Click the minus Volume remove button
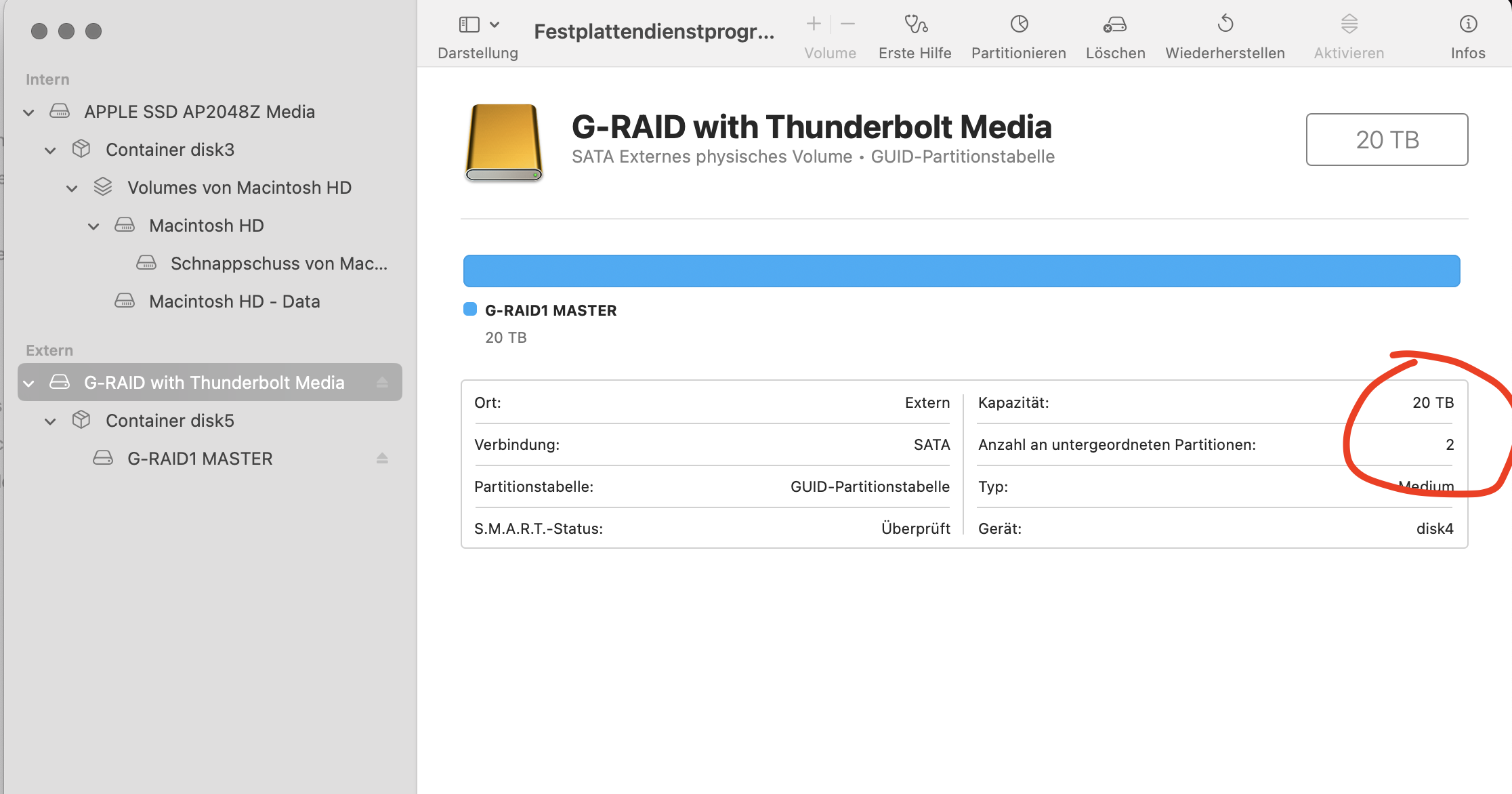The width and height of the screenshot is (1512, 794). click(x=847, y=24)
